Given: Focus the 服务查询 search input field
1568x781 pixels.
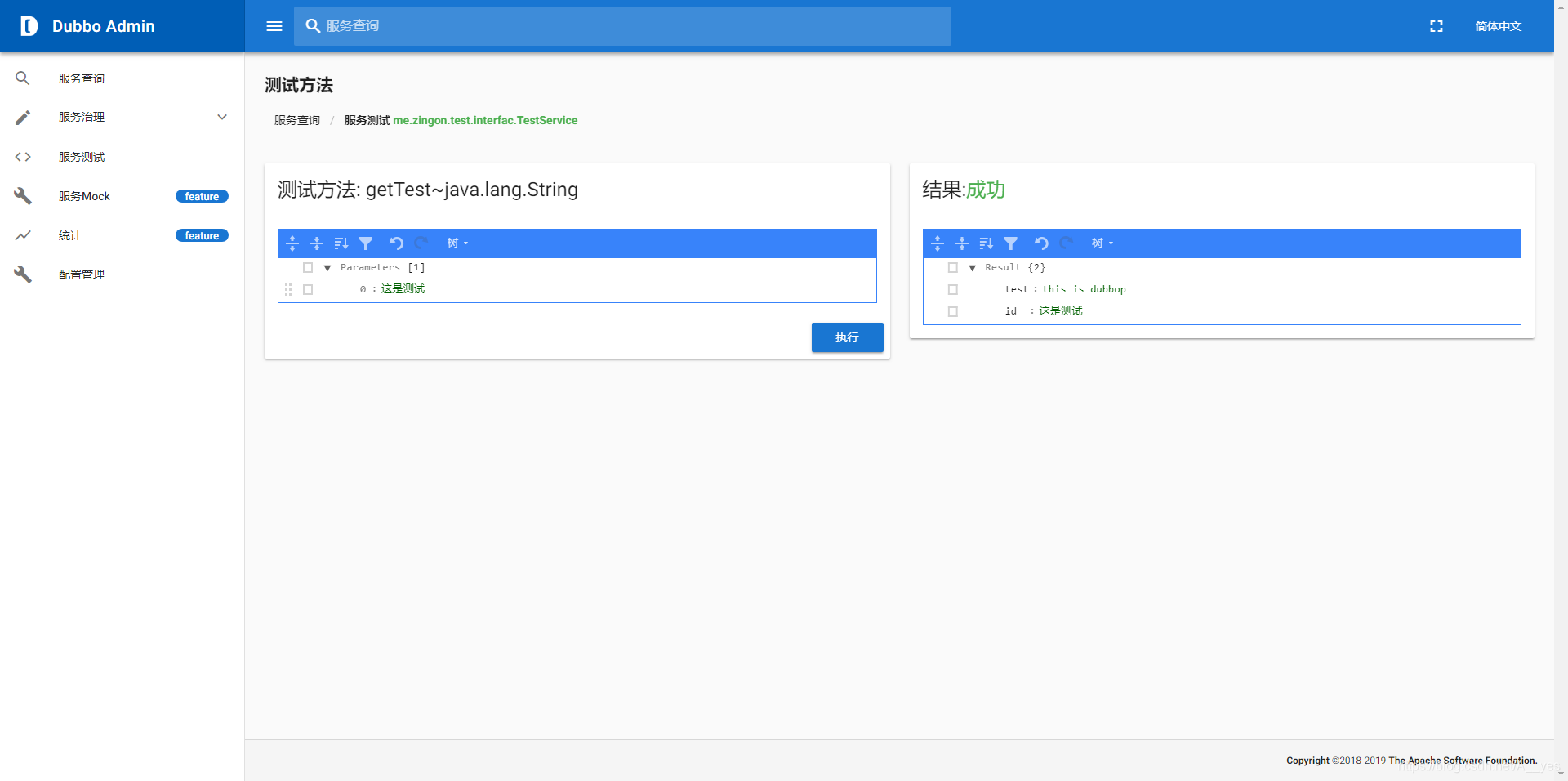Looking at the screenshot, I should [x=622, y=26].
